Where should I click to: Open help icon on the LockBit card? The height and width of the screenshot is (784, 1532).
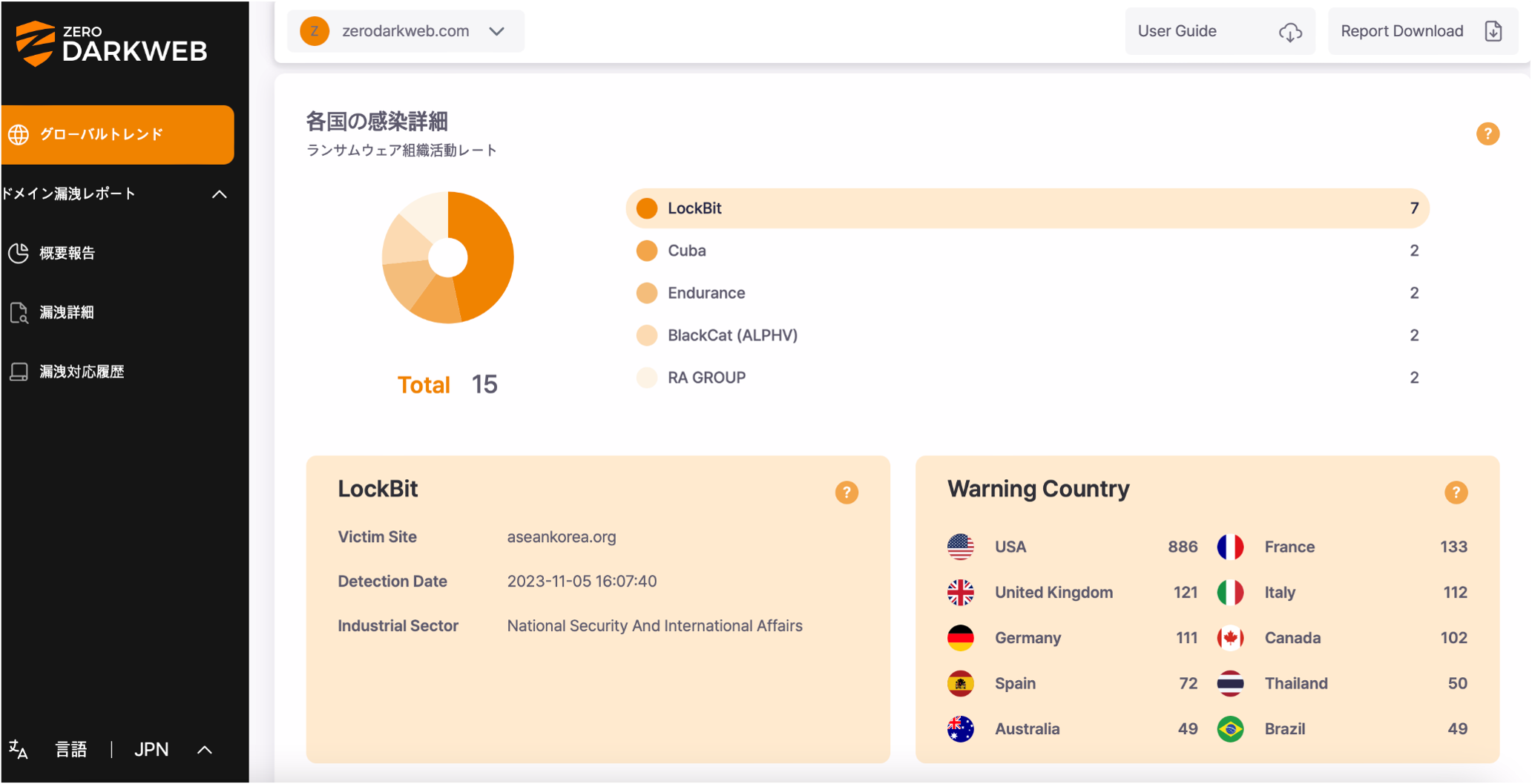pos(846,493)
